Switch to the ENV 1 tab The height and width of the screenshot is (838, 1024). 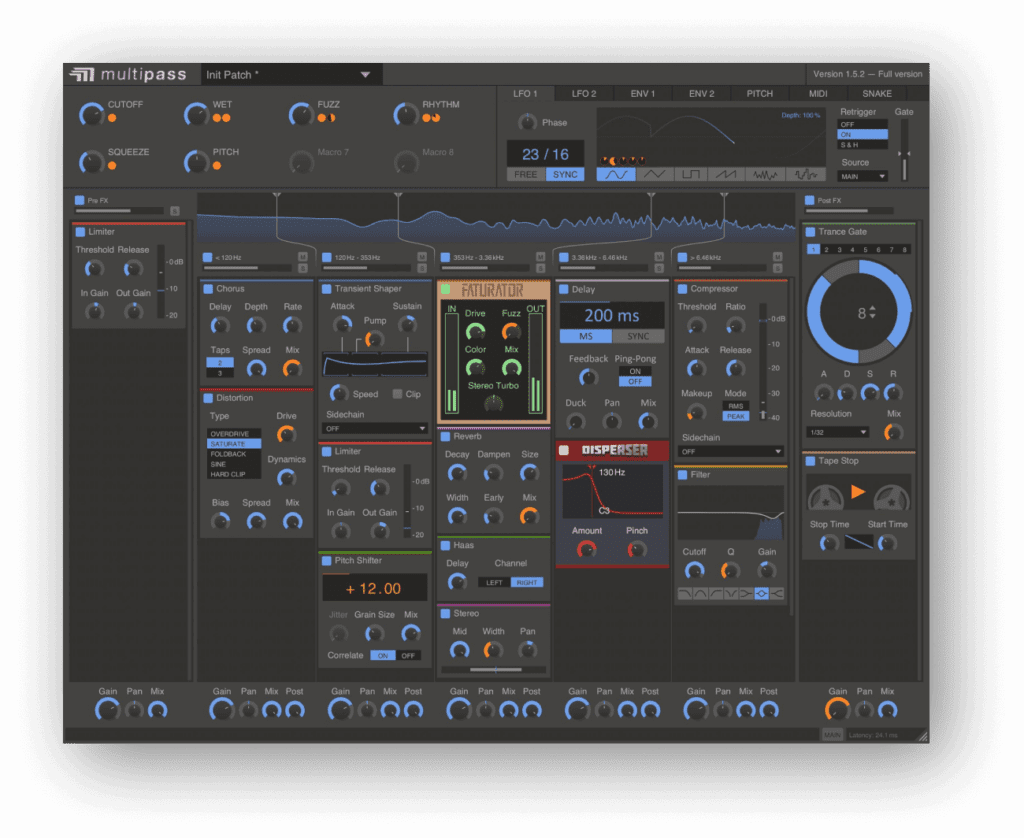point(642,94)
